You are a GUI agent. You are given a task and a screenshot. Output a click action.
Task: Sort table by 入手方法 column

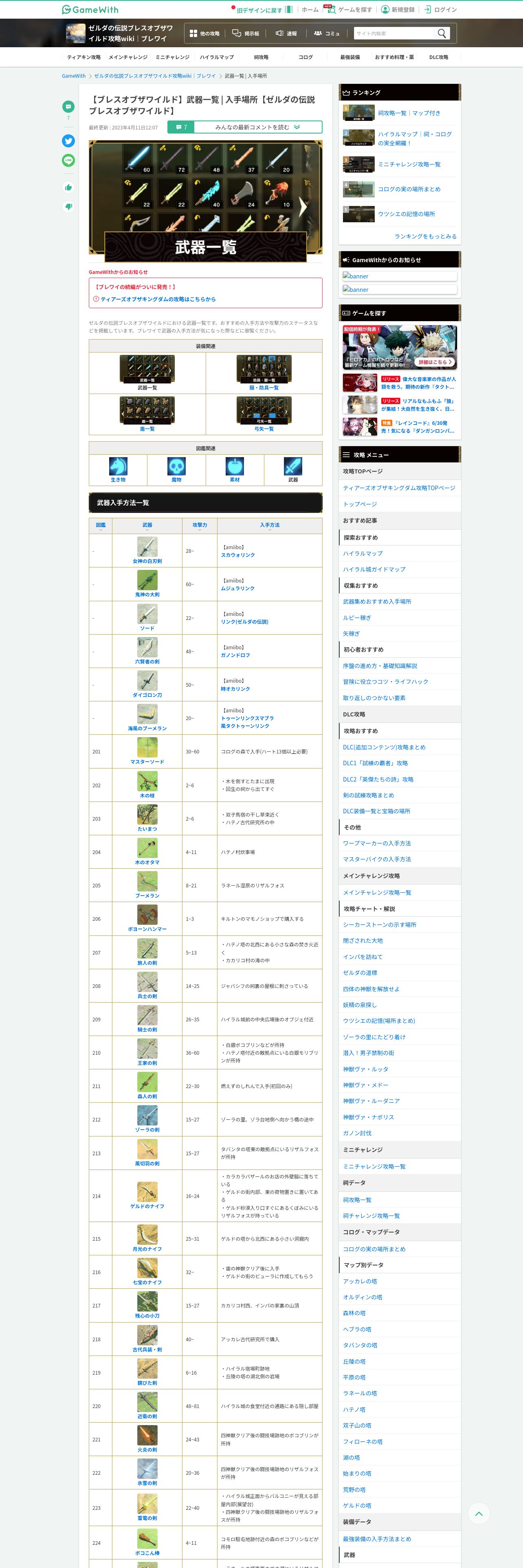(270, 525)
